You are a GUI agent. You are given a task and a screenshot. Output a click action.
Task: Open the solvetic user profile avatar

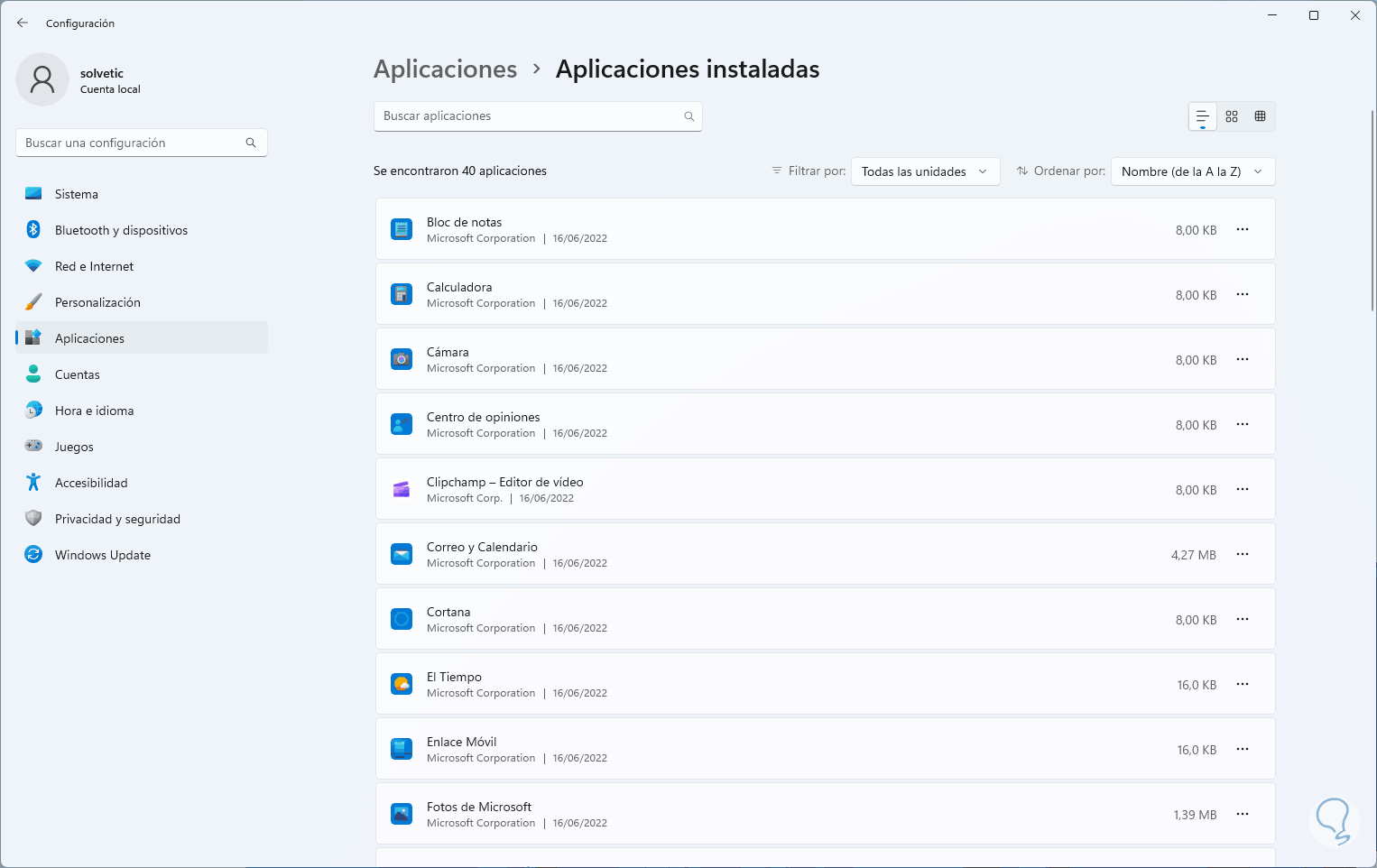tap(42, 79)
